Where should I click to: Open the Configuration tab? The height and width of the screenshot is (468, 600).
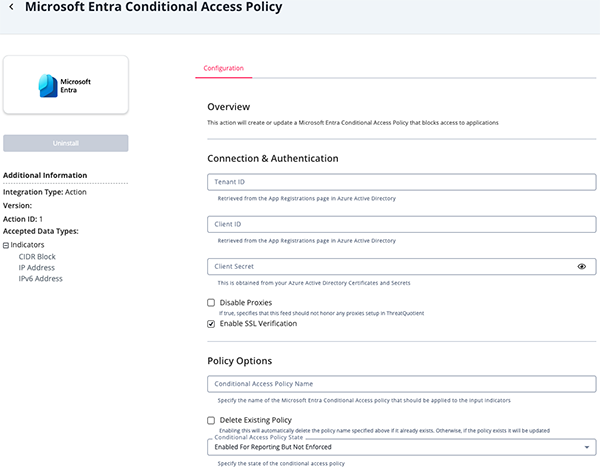pyautogui.click(x=223, y=68)
